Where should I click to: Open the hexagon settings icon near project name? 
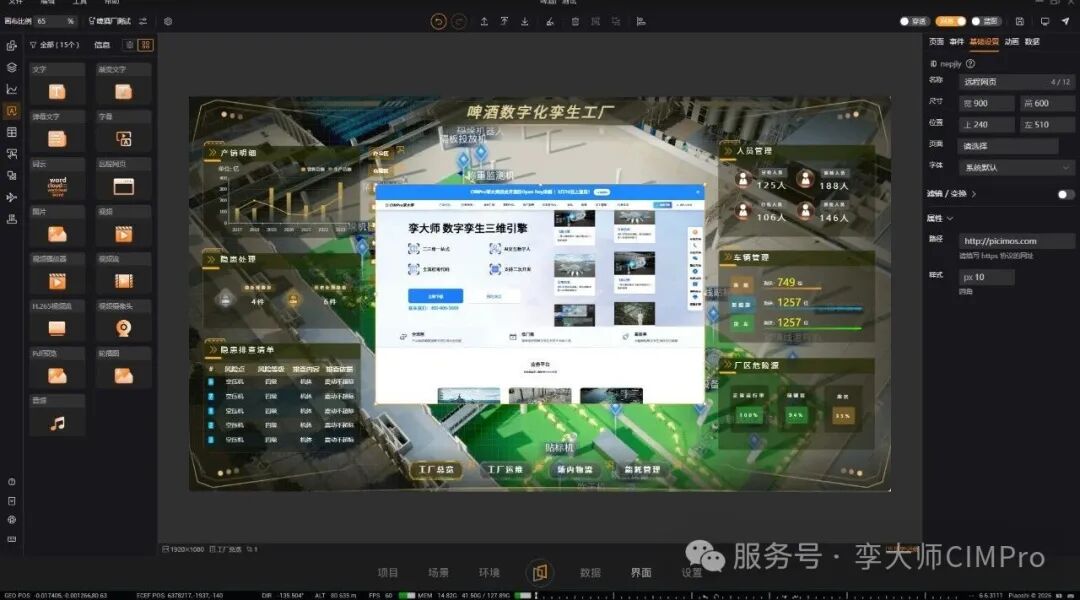tap(168, 21)
